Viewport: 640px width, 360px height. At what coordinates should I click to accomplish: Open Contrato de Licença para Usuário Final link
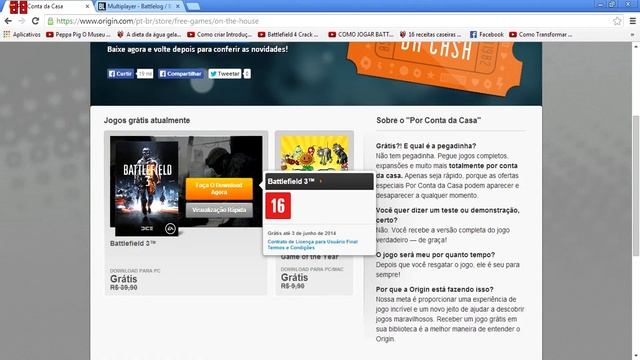pyautogui.click(x=313, y=242)
